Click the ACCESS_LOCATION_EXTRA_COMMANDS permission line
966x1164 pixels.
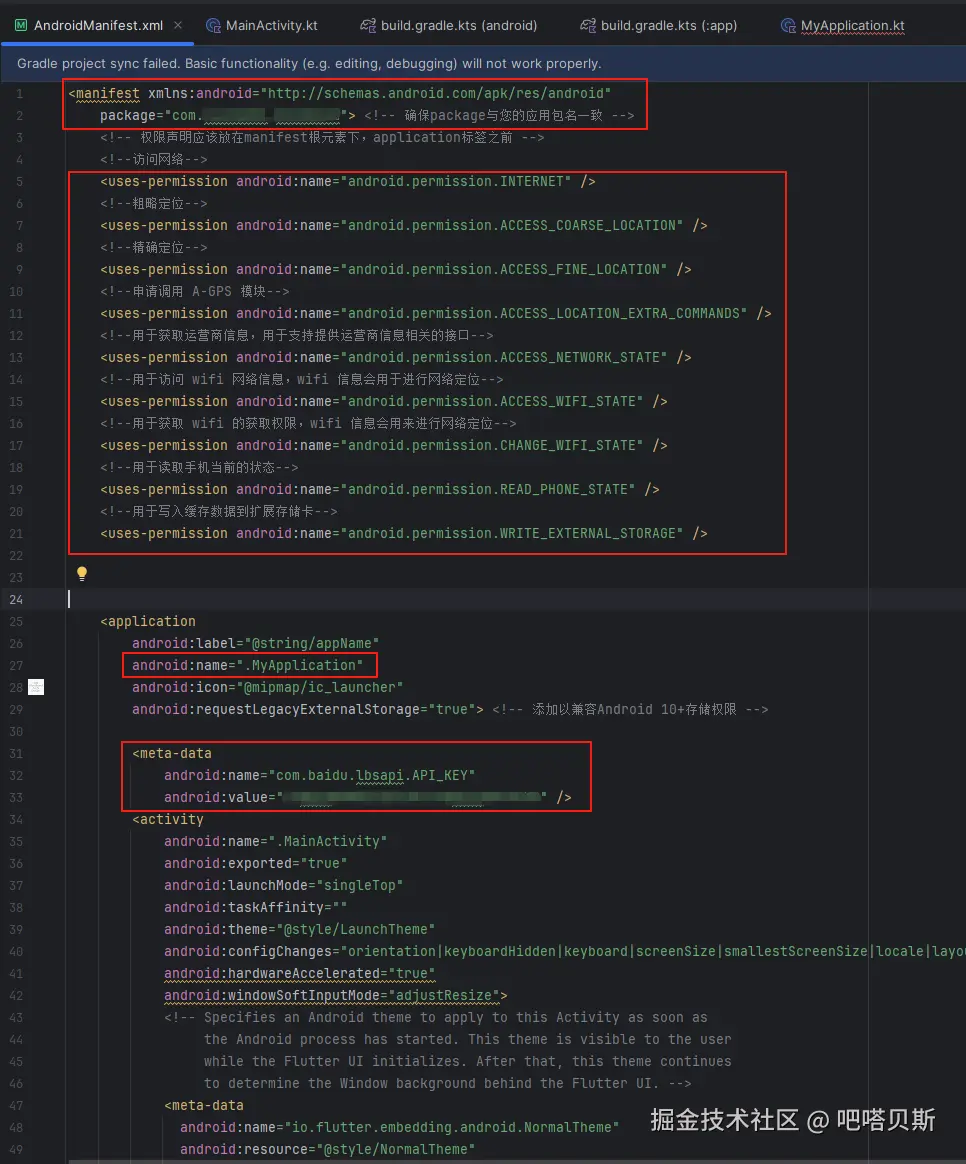coord(436,313)
